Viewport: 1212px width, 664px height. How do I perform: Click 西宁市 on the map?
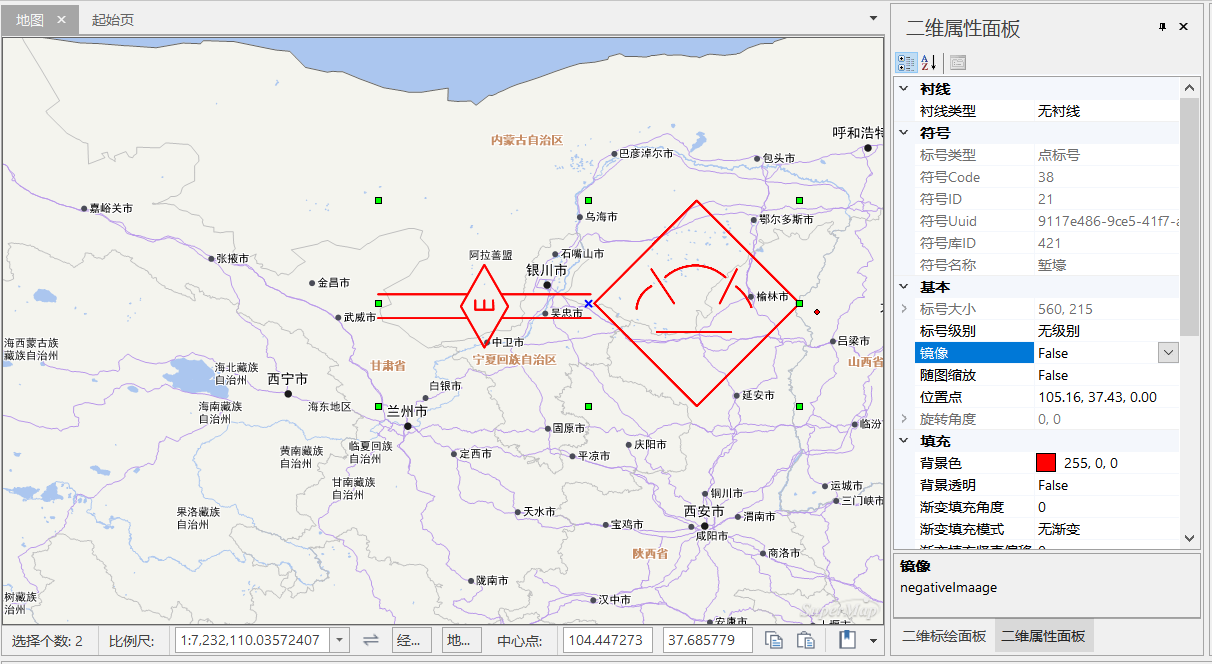[x=287, y=379]
